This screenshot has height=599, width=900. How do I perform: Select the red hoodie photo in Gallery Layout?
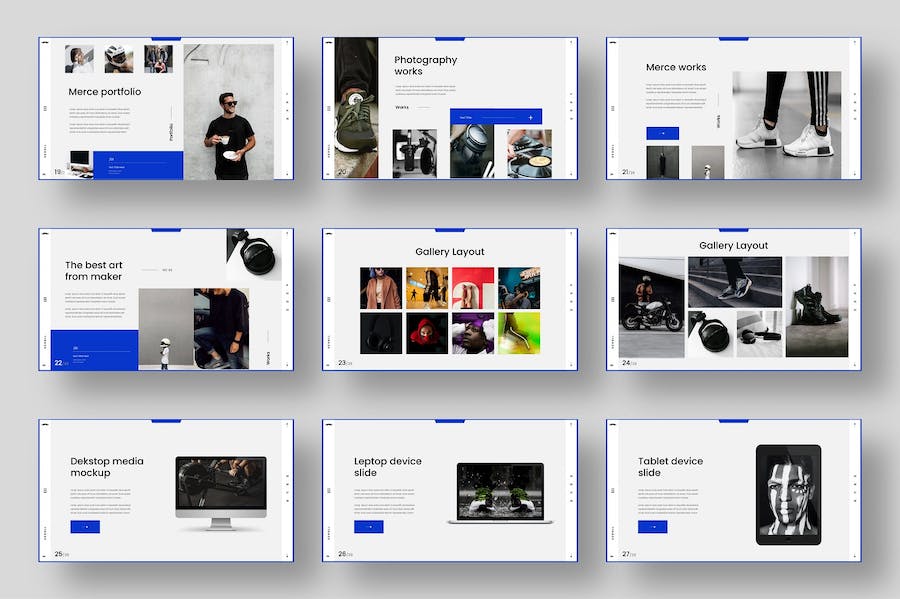click(426, 333)
